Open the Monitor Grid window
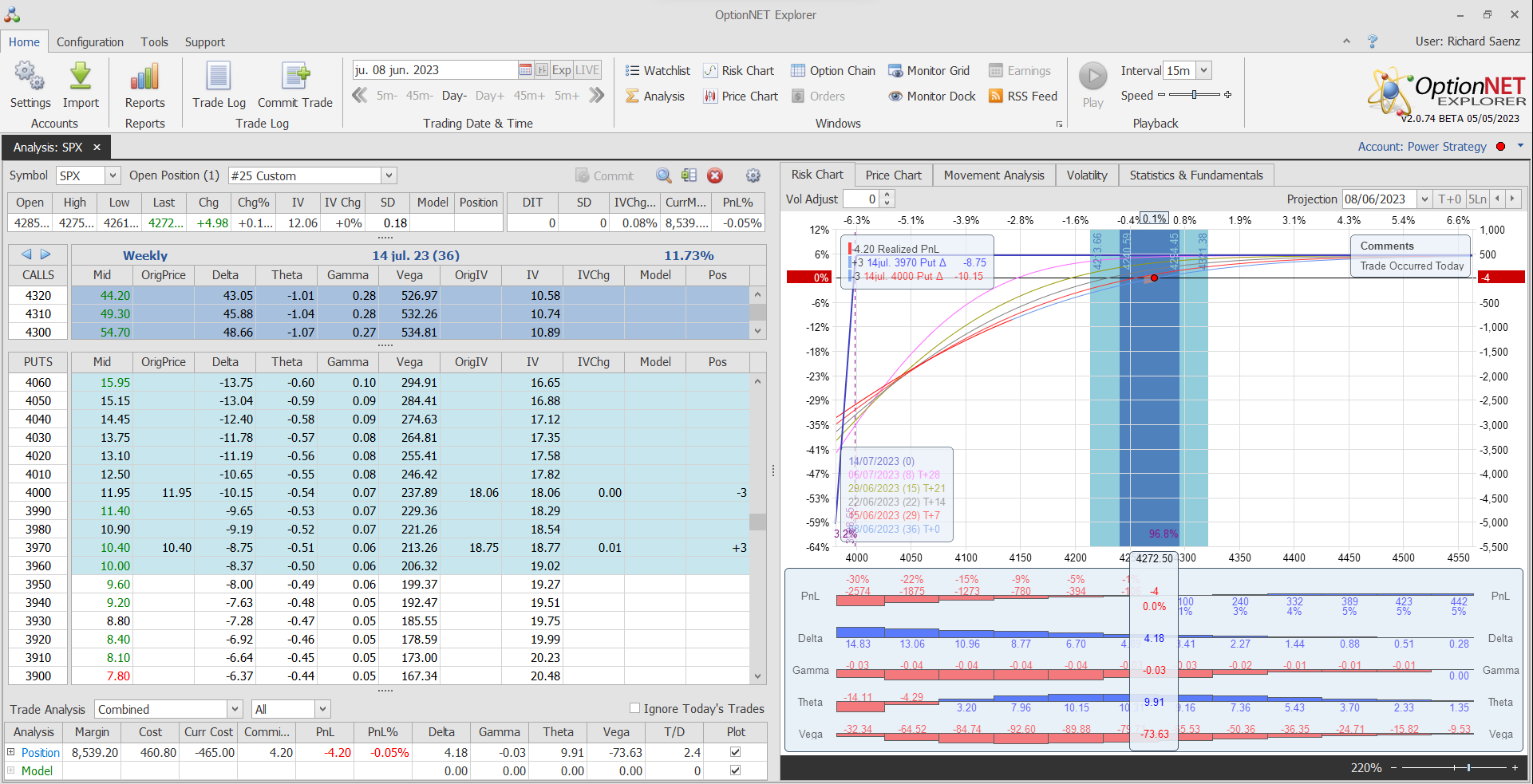 click(x=929, y=71)
